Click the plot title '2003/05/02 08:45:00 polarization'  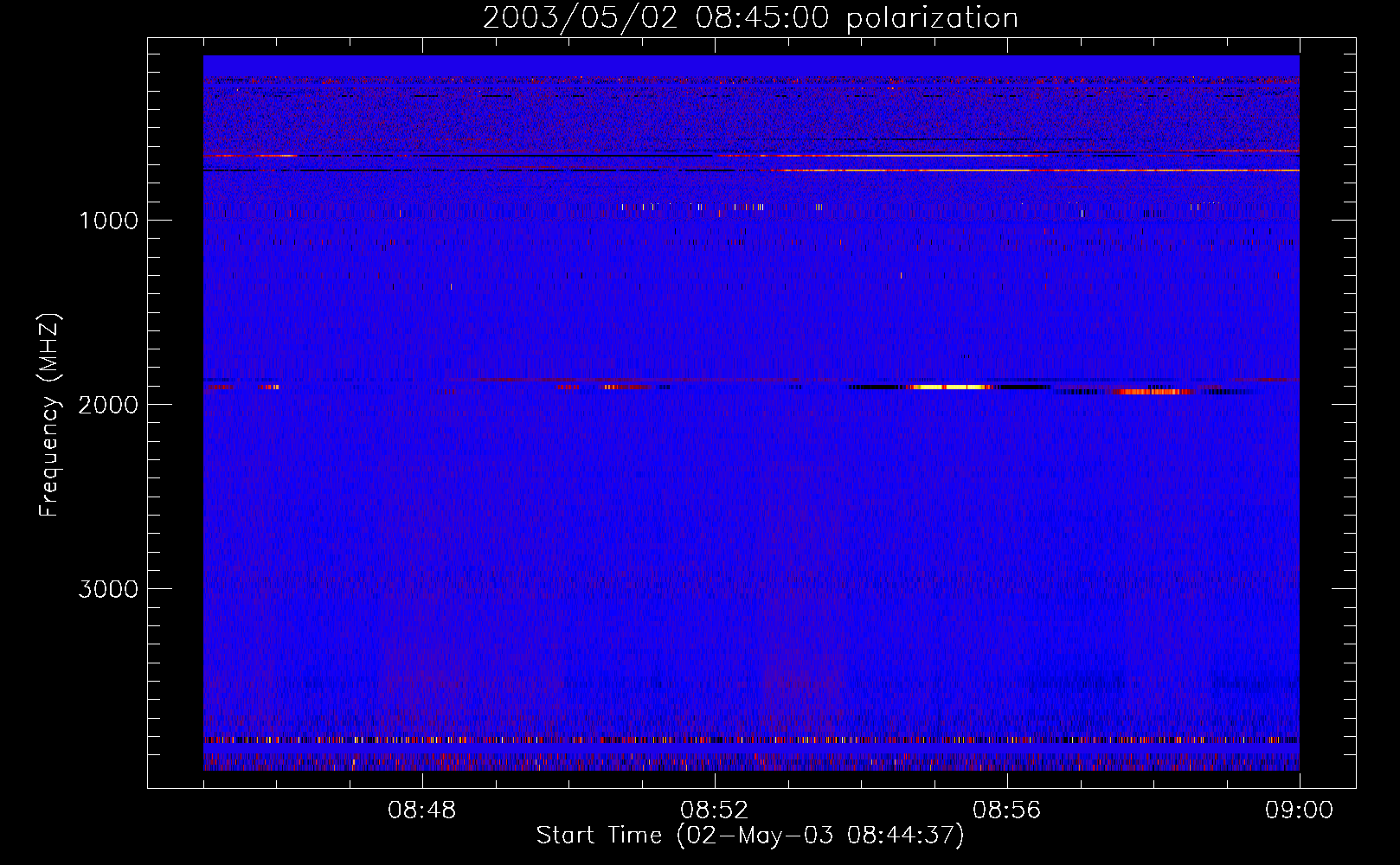coord(750,18)
